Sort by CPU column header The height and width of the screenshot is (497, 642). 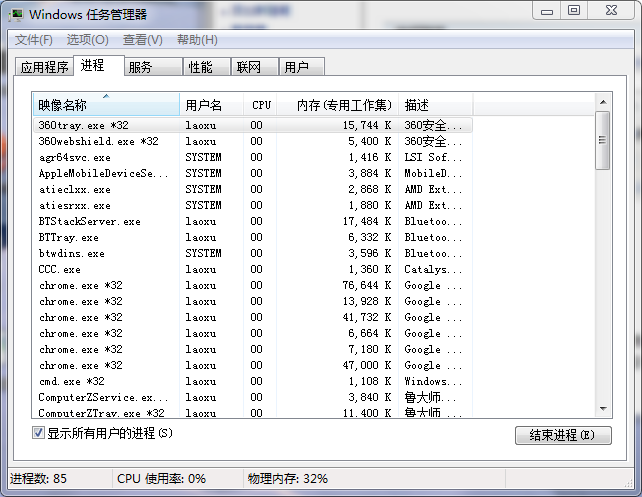click(261, 105)
